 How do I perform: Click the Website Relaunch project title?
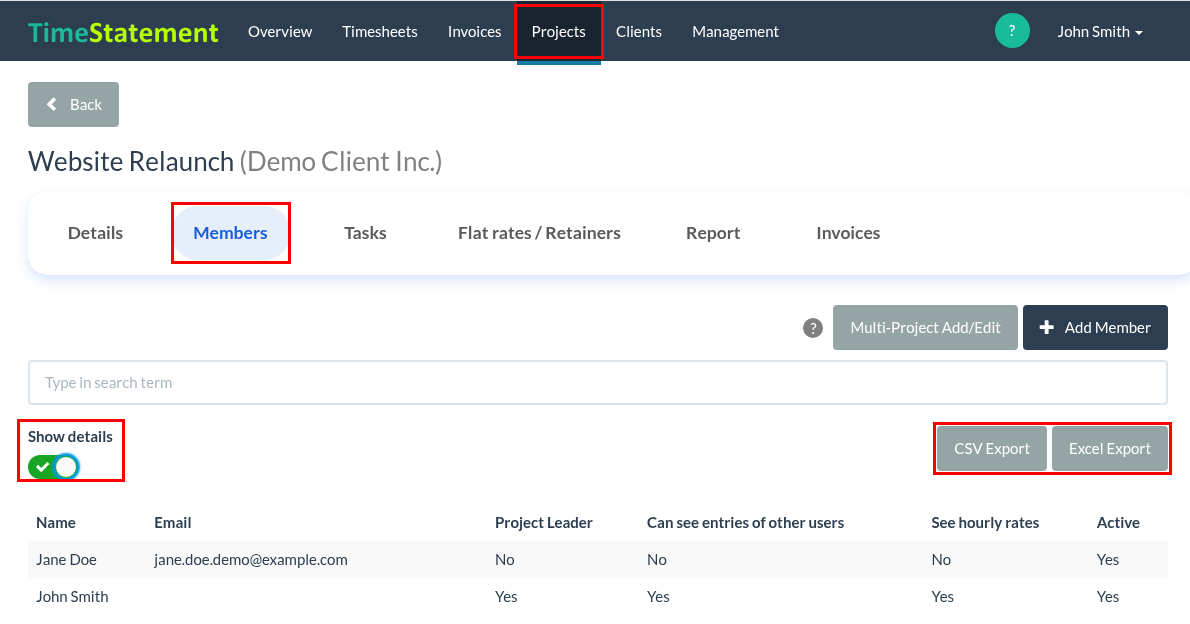tap(131, 162)
